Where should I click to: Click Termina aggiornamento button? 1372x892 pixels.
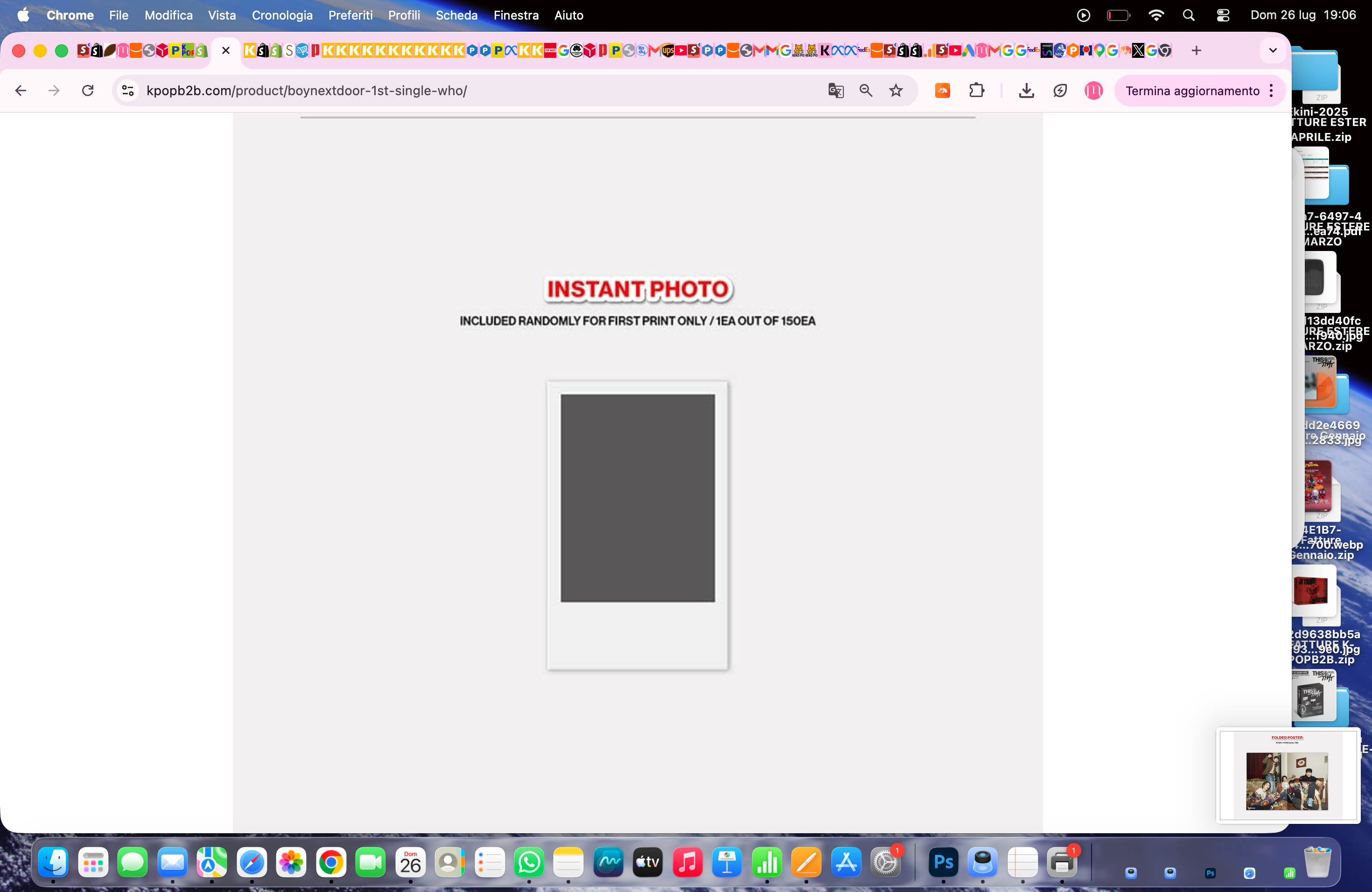coord(1192,91)
